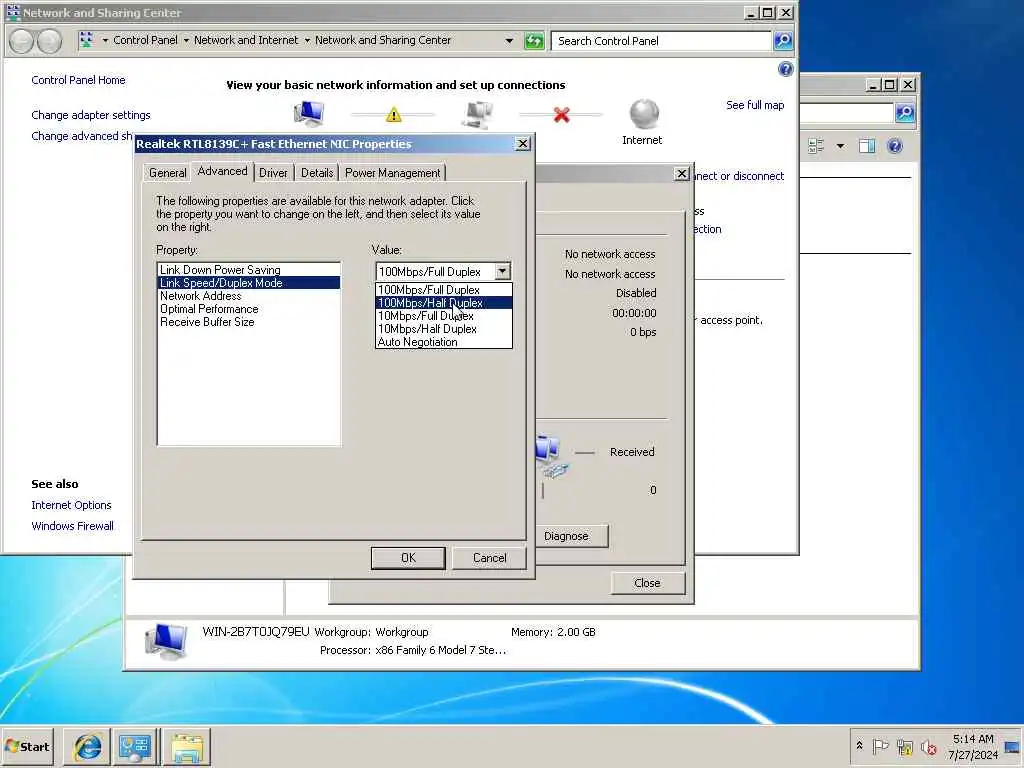This screenshot has width=1024, height=768.
Task: Click the network device icon in map
Action: 478,114
